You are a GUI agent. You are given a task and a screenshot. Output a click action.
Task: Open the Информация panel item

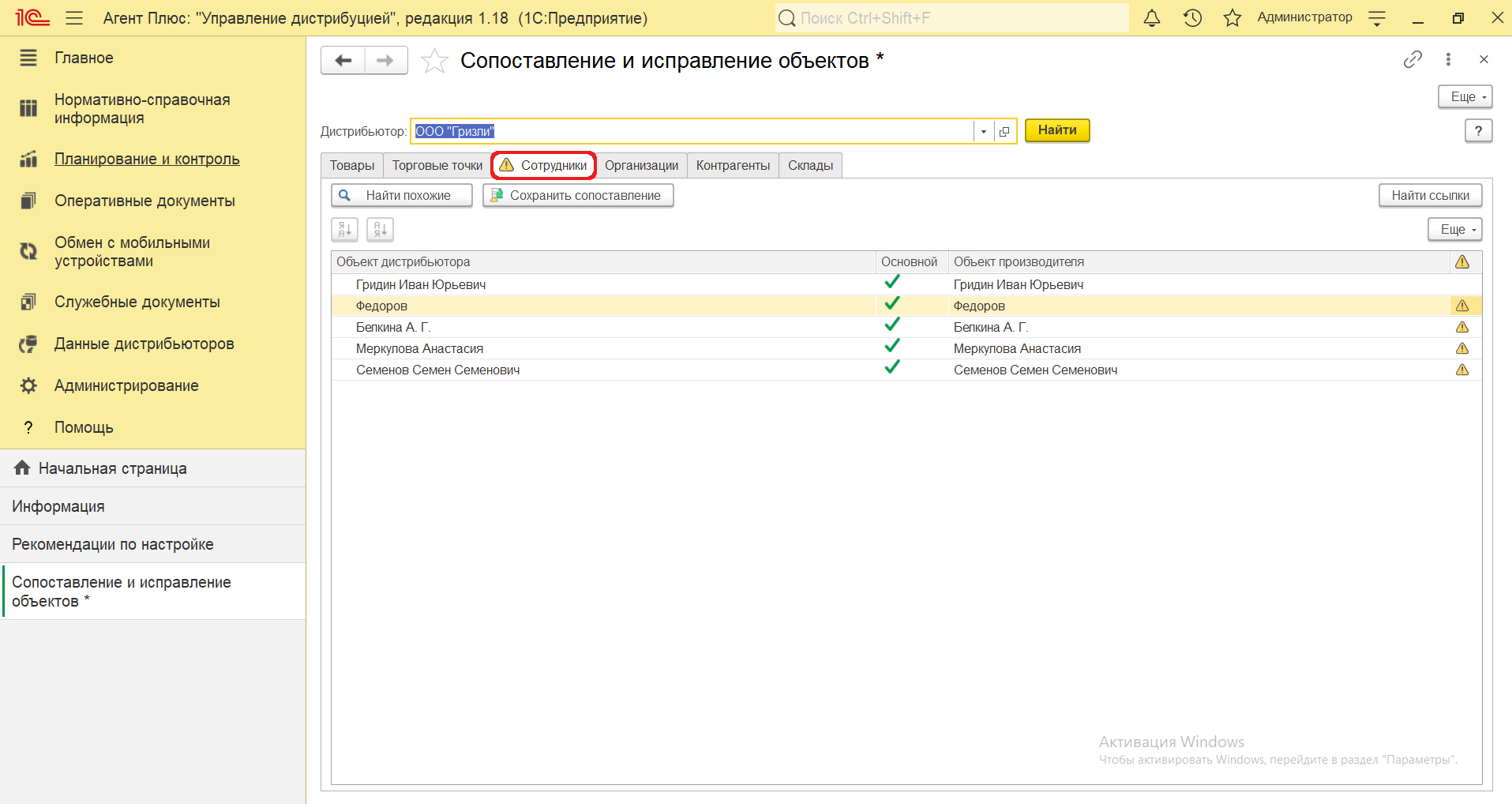click(x=152, y=506)
